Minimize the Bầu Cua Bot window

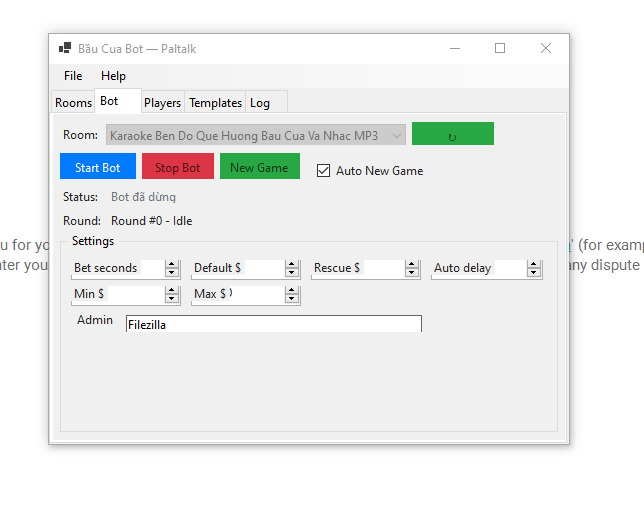pyautogui.click(x=455, y=48)
